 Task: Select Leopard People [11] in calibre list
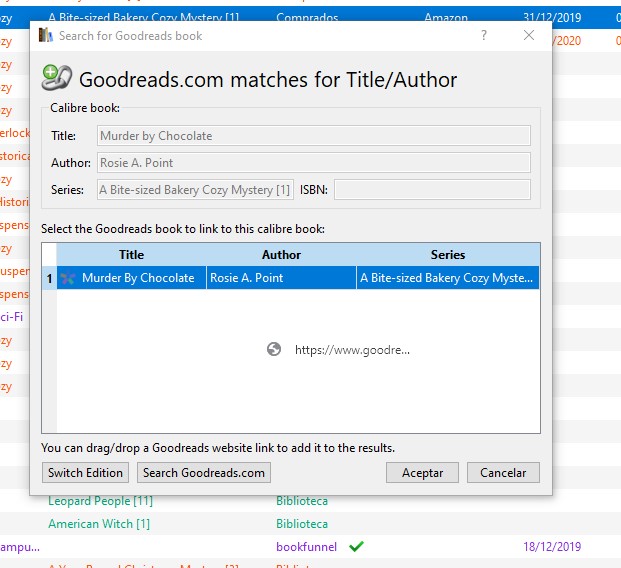click(x=100, y=501)
